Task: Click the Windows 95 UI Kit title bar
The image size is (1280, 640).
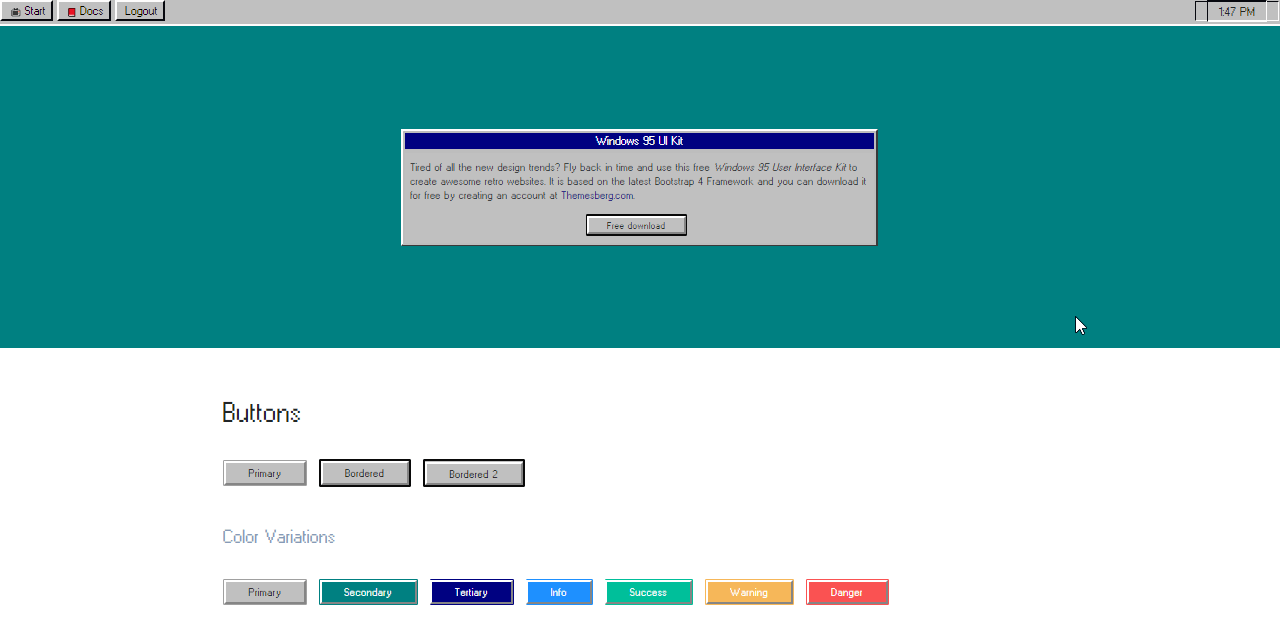Action: [639, 141]
